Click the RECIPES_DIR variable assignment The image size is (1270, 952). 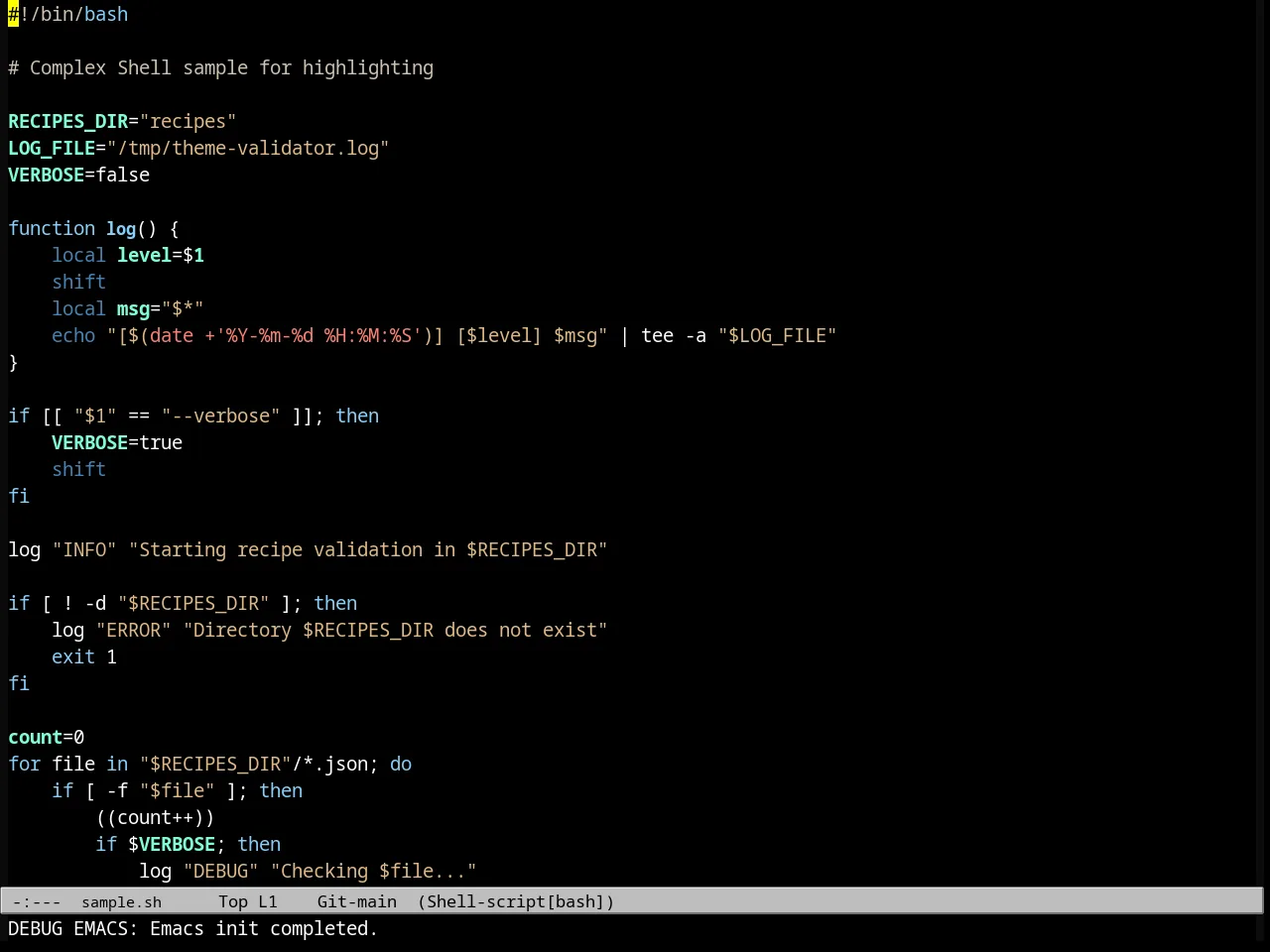122,121
